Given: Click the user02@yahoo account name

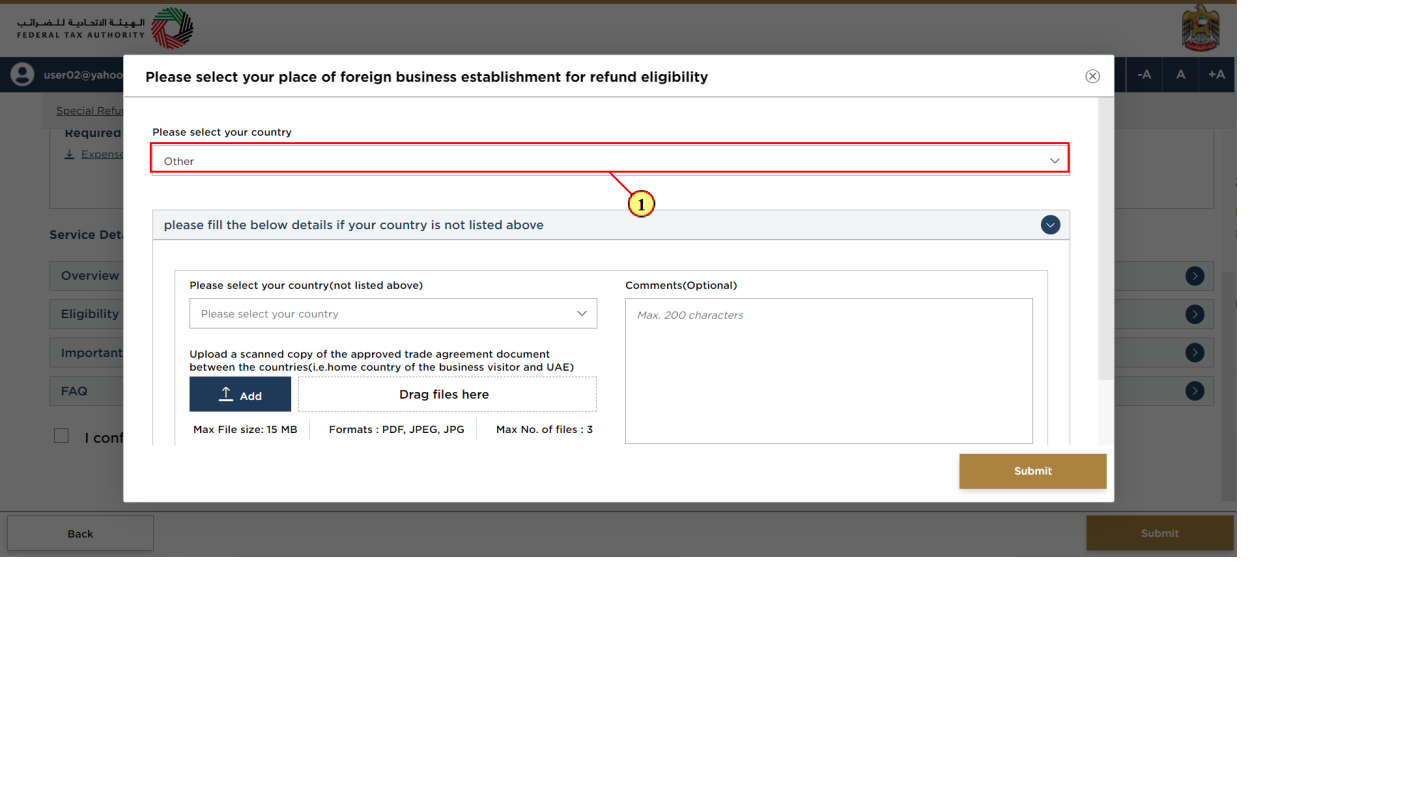Looking at the screenshot, I should pyautogui.click(x=83, y=75).
